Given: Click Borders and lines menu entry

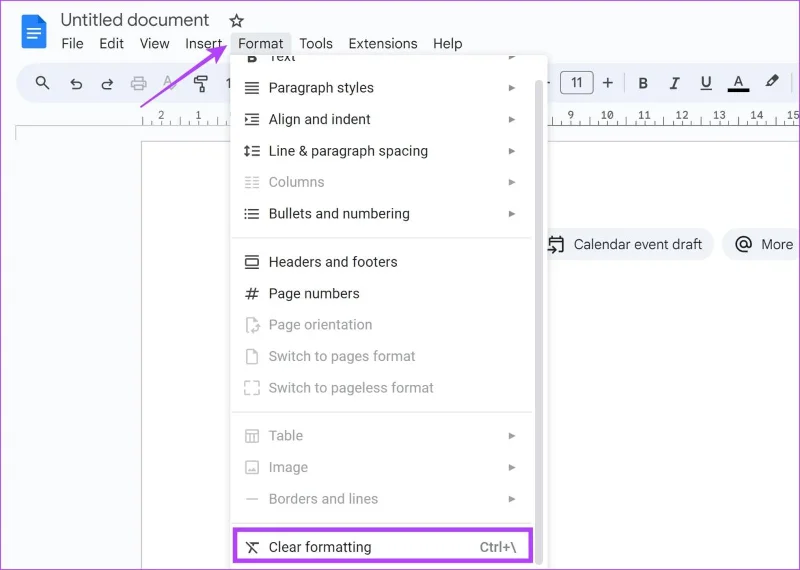Looking at the screenshot, I should [x=381, y=499].
